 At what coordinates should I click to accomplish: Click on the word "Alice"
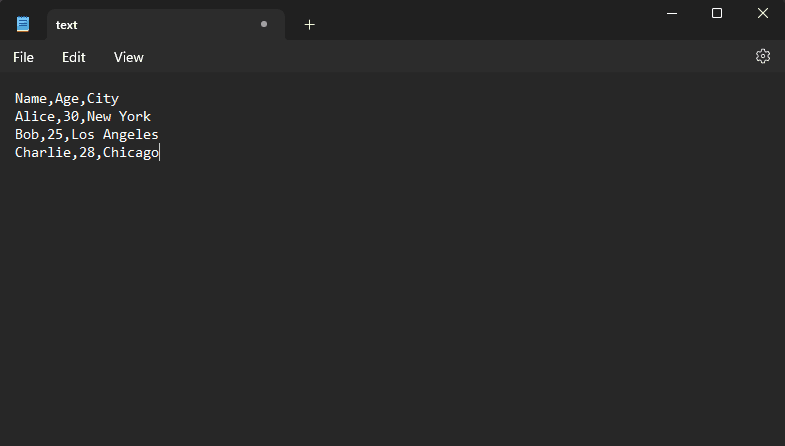35,117
